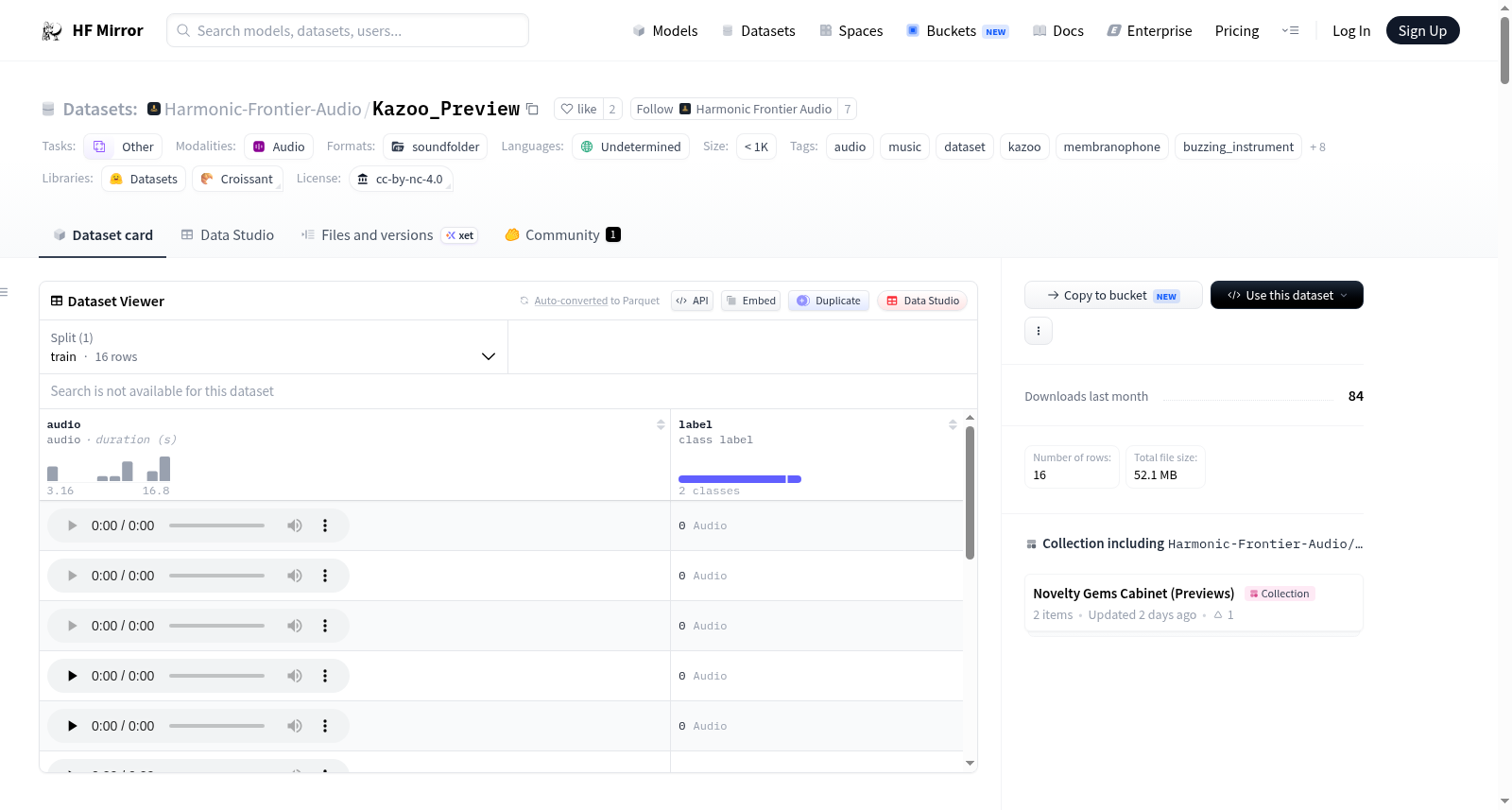The image size is (1512, 810).
Task: Go to Models in the navigation
Action: click(x=665, y=31)
